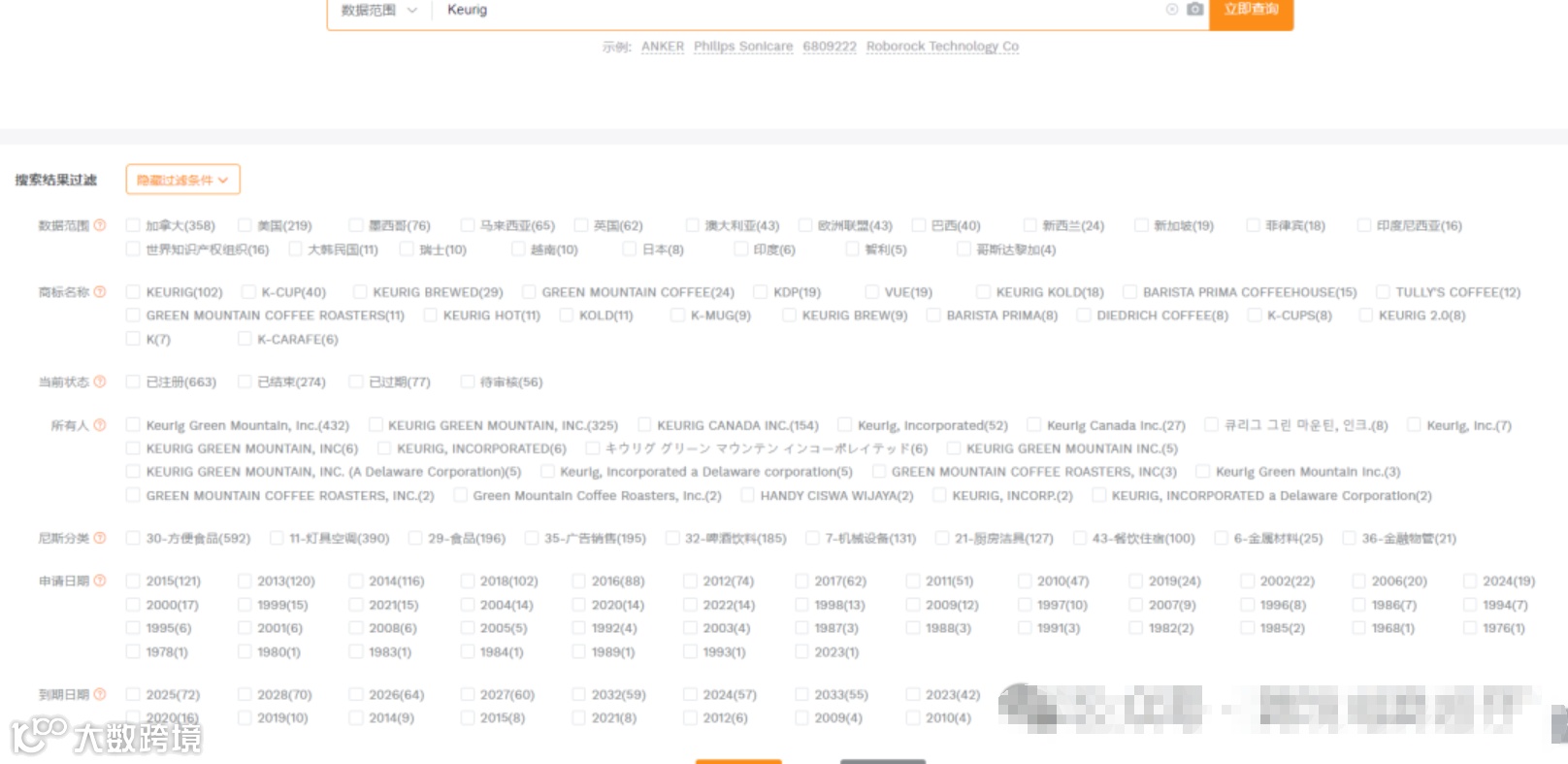Try the Philips Sonicare example link
The height and width of the screenshot is (764, 1568).
click(x=743, y=47)
